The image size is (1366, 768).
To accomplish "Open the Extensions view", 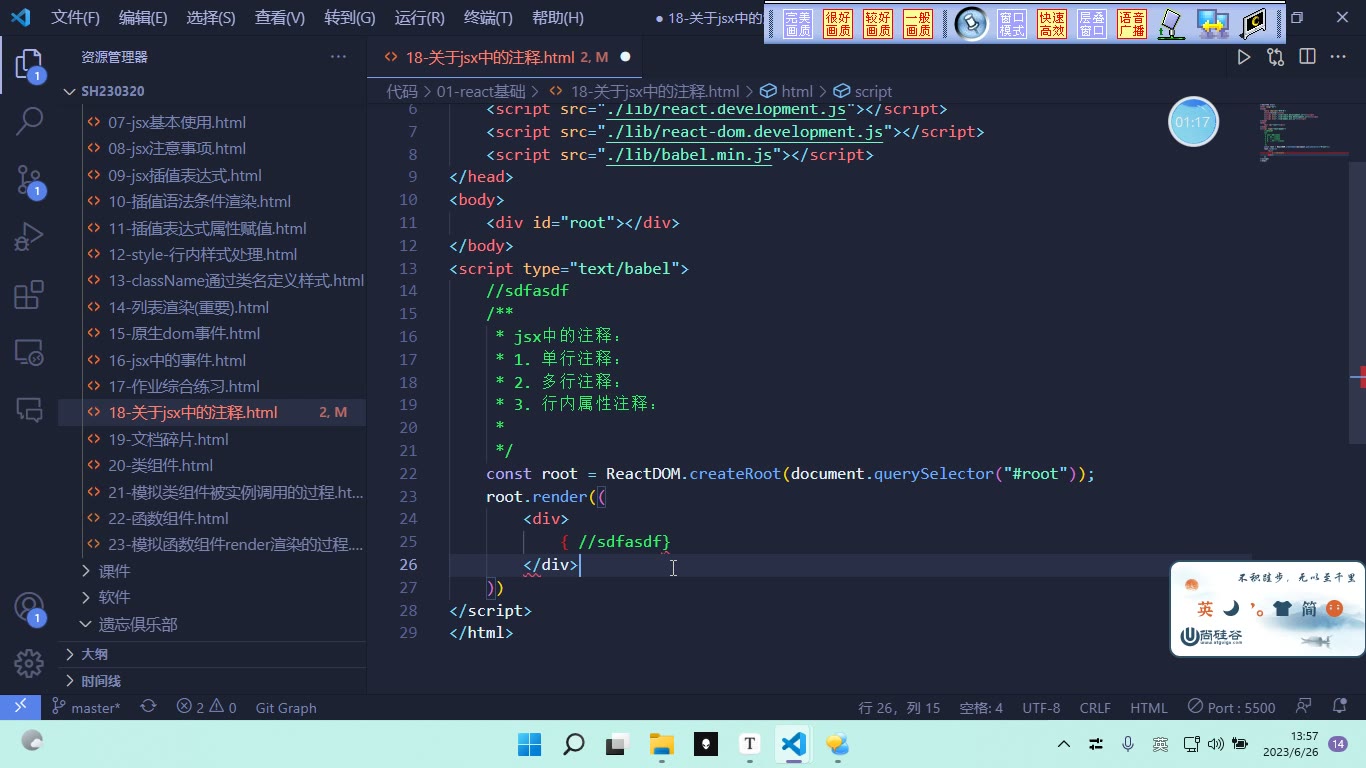I will [x=29, y=295].
